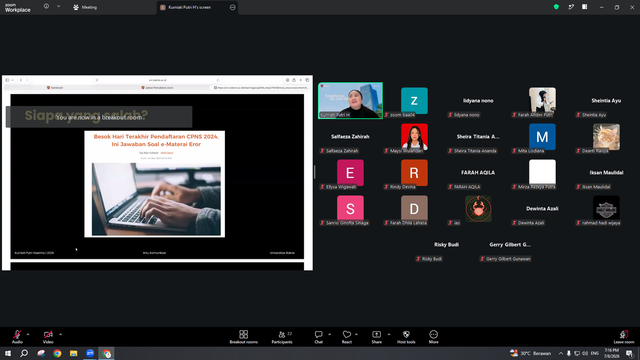Click the brown D avatar for Farah Dhila Lahasa
Screen dimensions: 640x360
click(414, 209)
